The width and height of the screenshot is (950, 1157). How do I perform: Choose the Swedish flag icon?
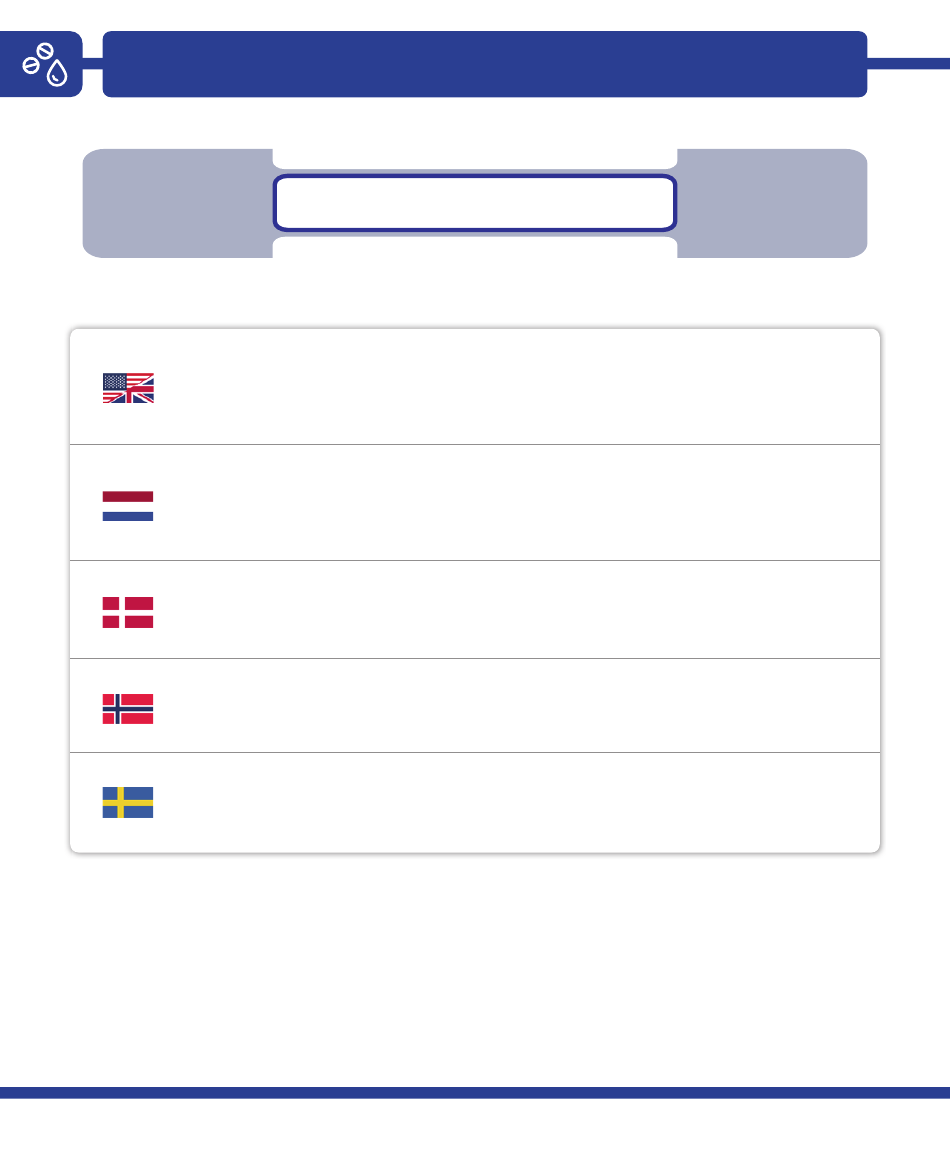tap(128, 803)
